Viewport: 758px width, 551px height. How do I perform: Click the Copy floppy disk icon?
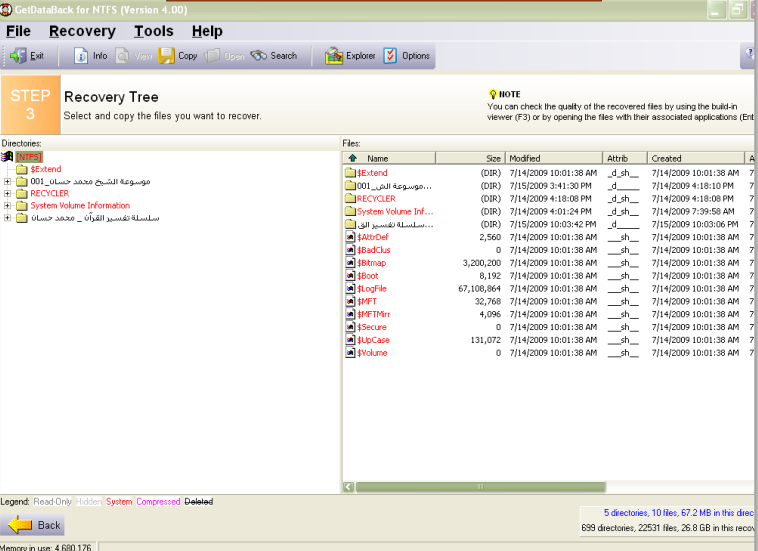click(x=166, y=56)
